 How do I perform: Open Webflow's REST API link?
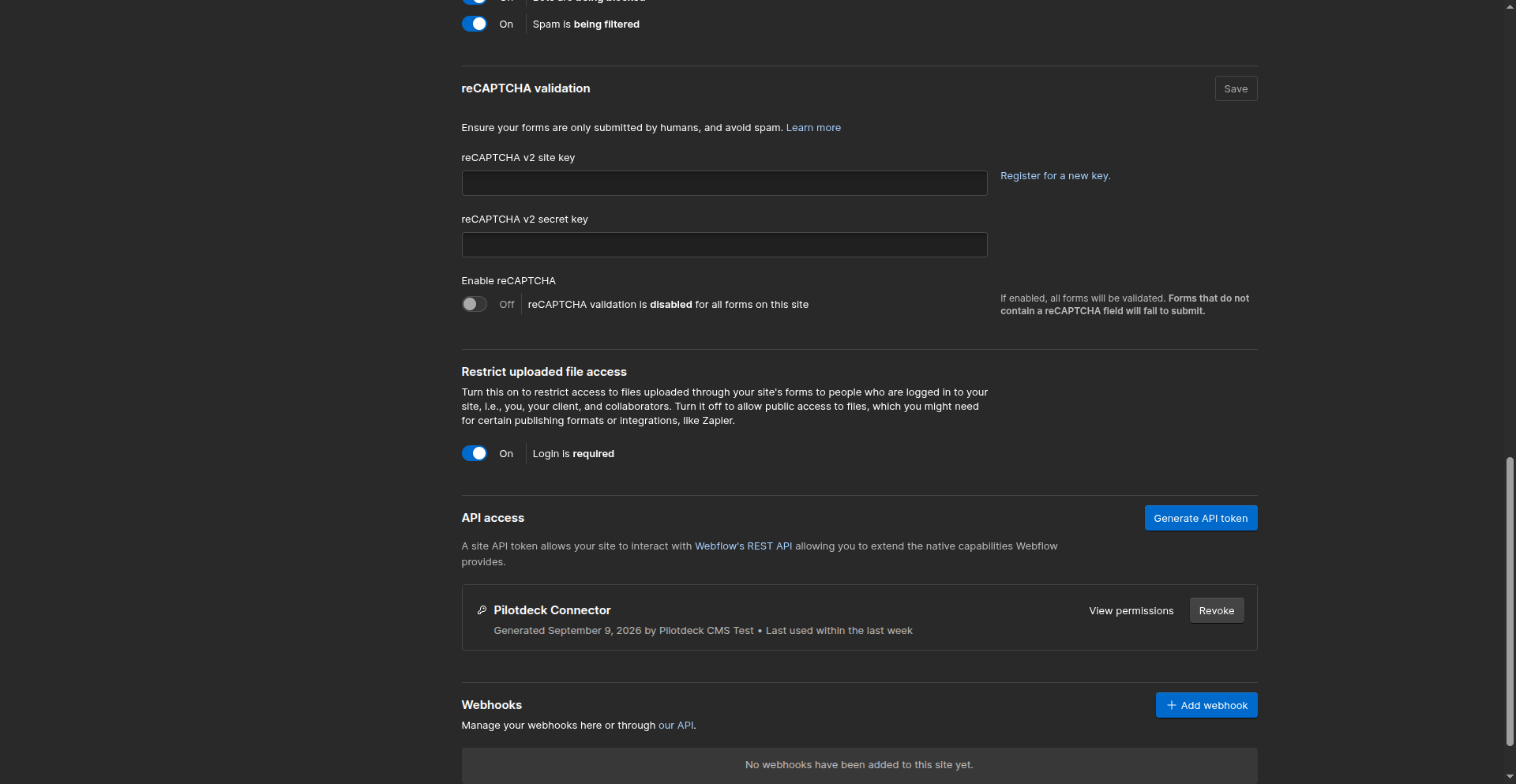point(743,546)
